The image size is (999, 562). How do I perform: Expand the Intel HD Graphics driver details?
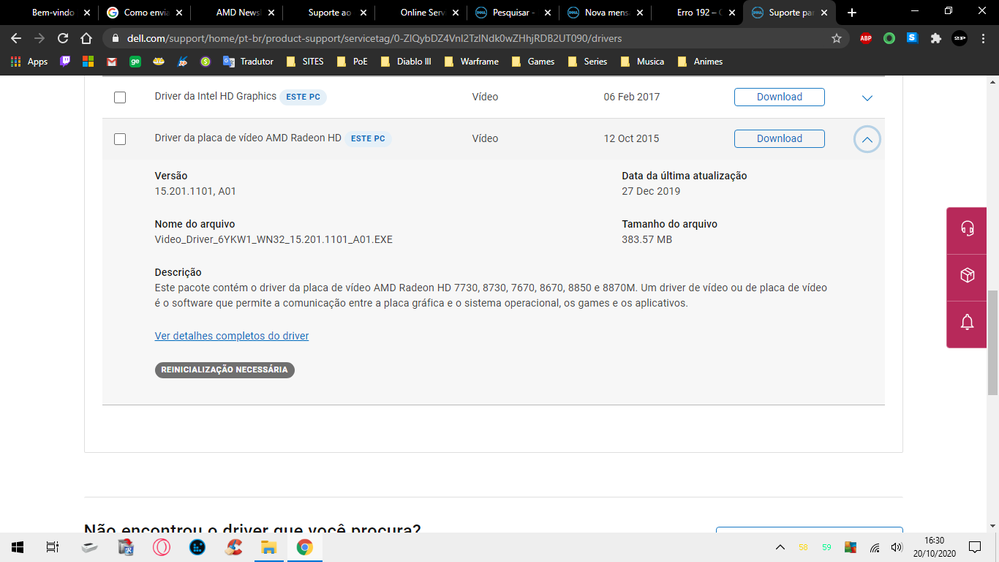[867, 97]
